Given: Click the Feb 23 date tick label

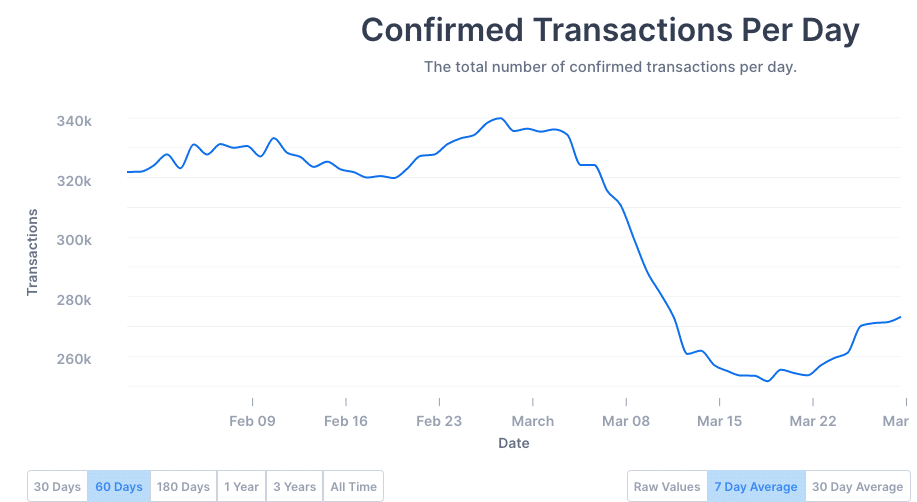Looking at the screenshot, I should pos(439,421).
